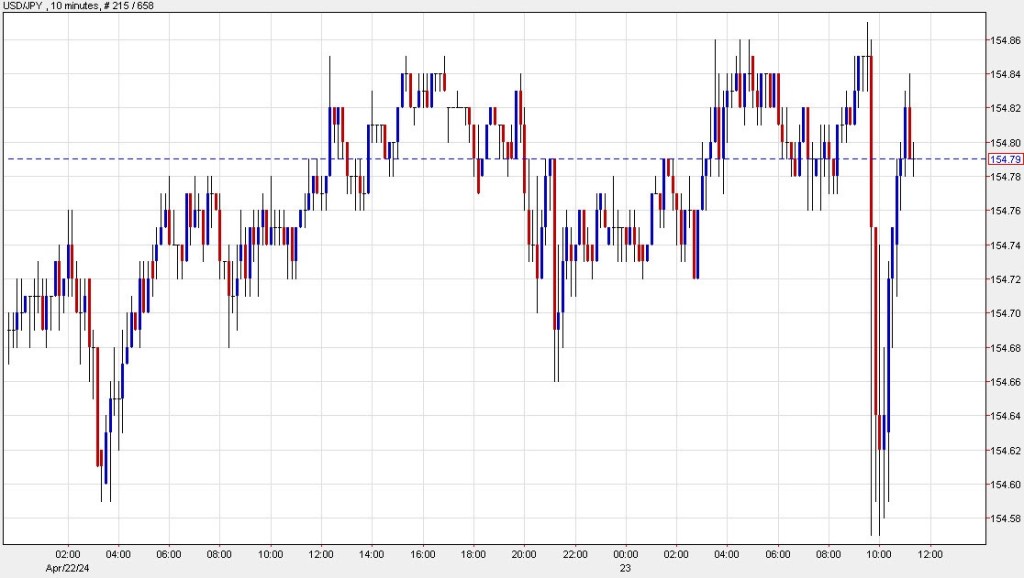This screenshot has height=578, width=1024.
Task: Click the 22:00 time axis label
Action: click(x=576, y=554)
